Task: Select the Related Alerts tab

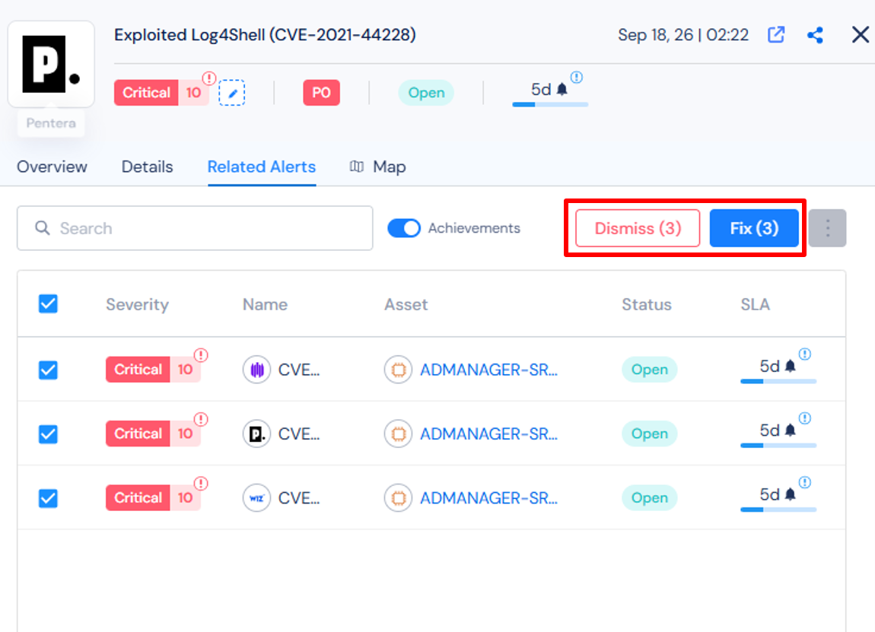Action: coord(262,167)
